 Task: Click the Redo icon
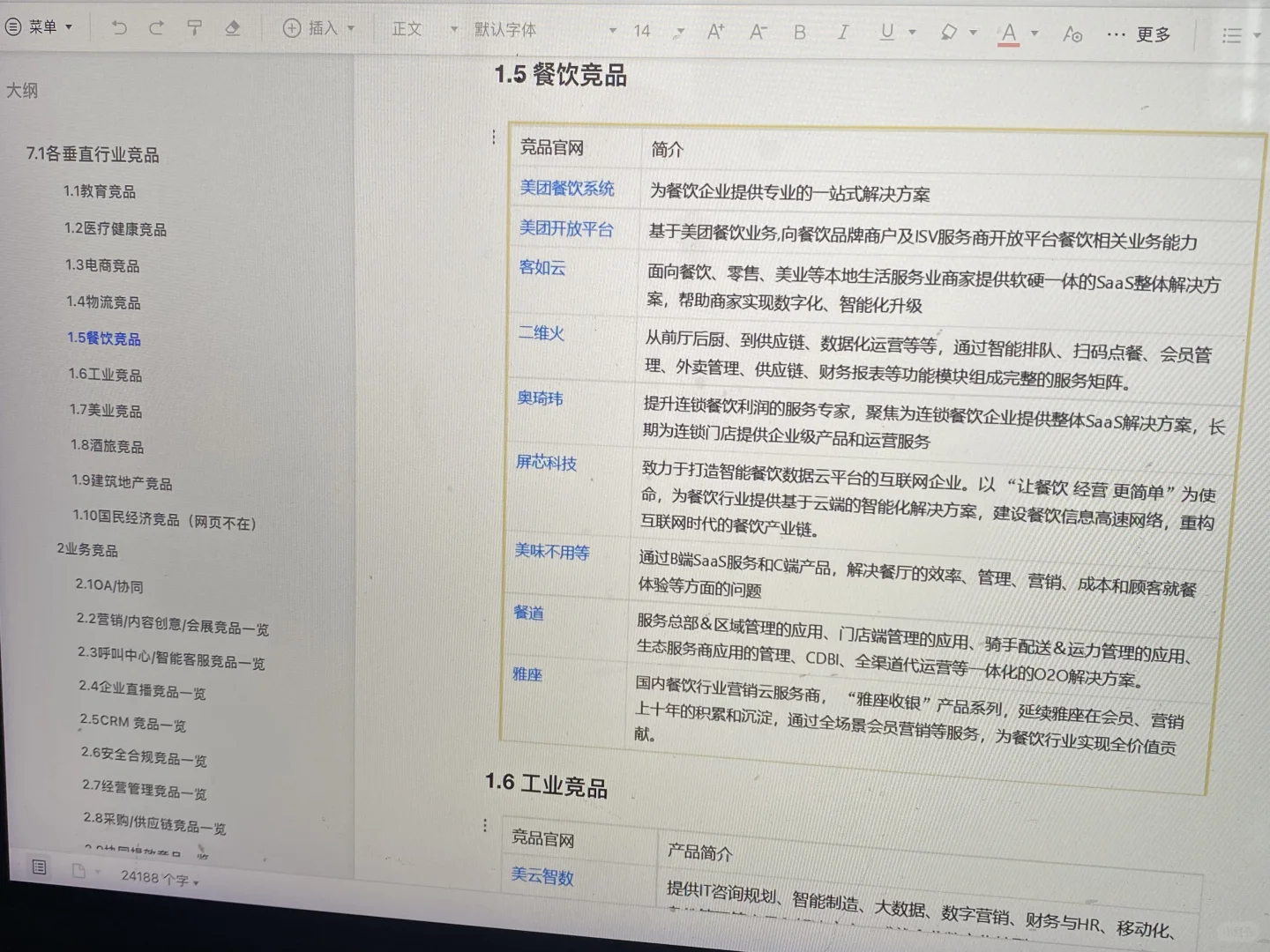coord(156,27)
